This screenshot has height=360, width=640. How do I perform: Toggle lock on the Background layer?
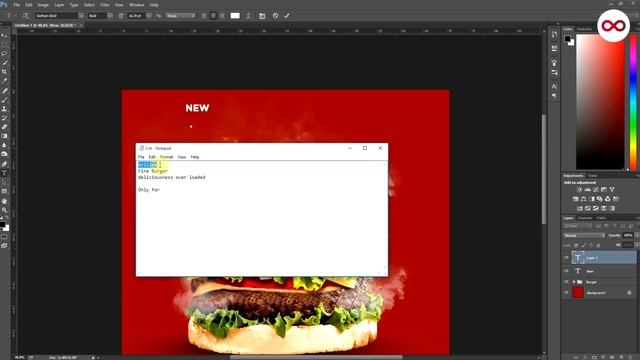629,293
